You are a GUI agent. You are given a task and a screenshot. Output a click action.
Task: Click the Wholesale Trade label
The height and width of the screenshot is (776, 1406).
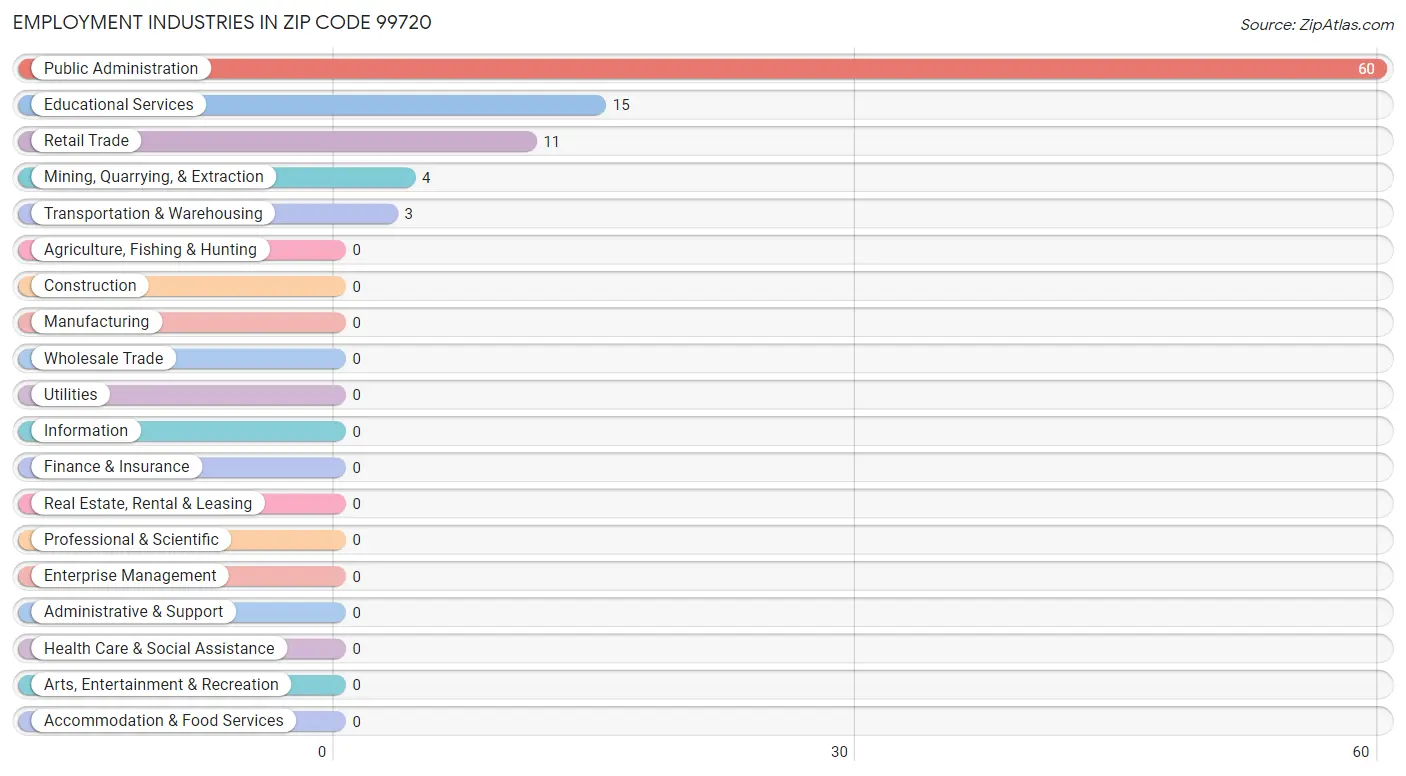(x=103, y=358)
